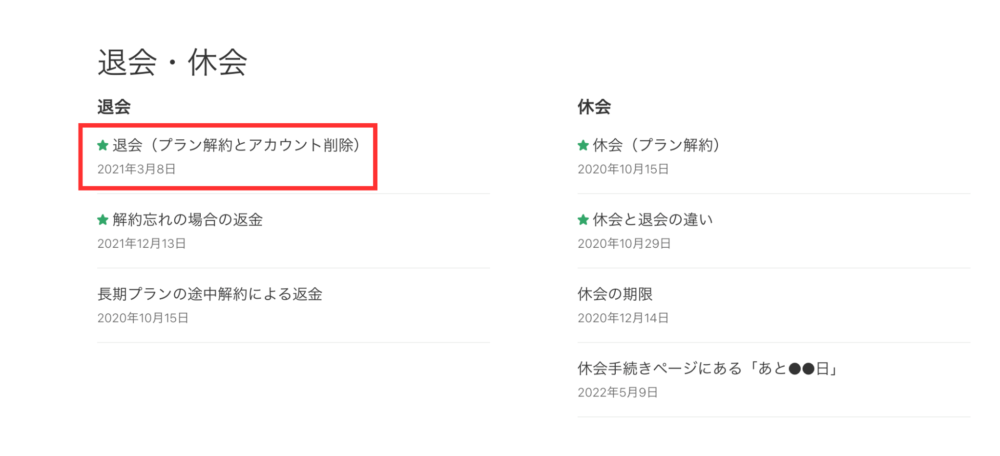The image size is (1000, 456).
Task: Open the 休会の期限 article
Action: coord(615,294)
